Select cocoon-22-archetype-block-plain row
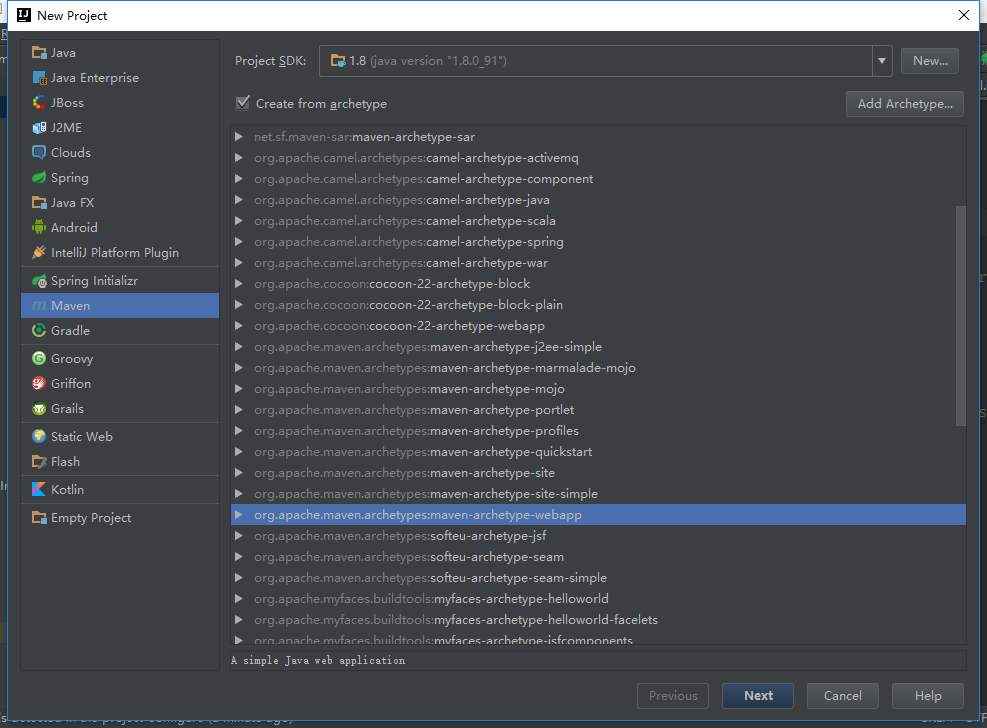 [x=598, y=305]
